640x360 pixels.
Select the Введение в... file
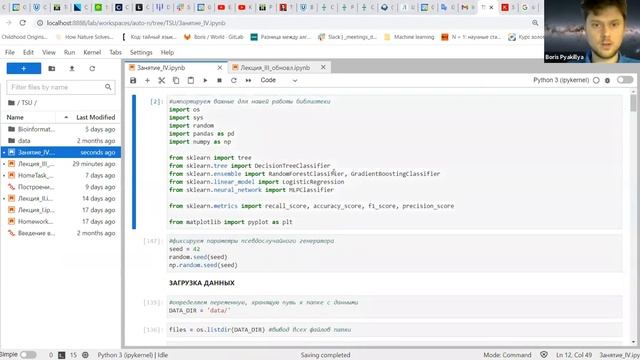click(x=61, y=233)
